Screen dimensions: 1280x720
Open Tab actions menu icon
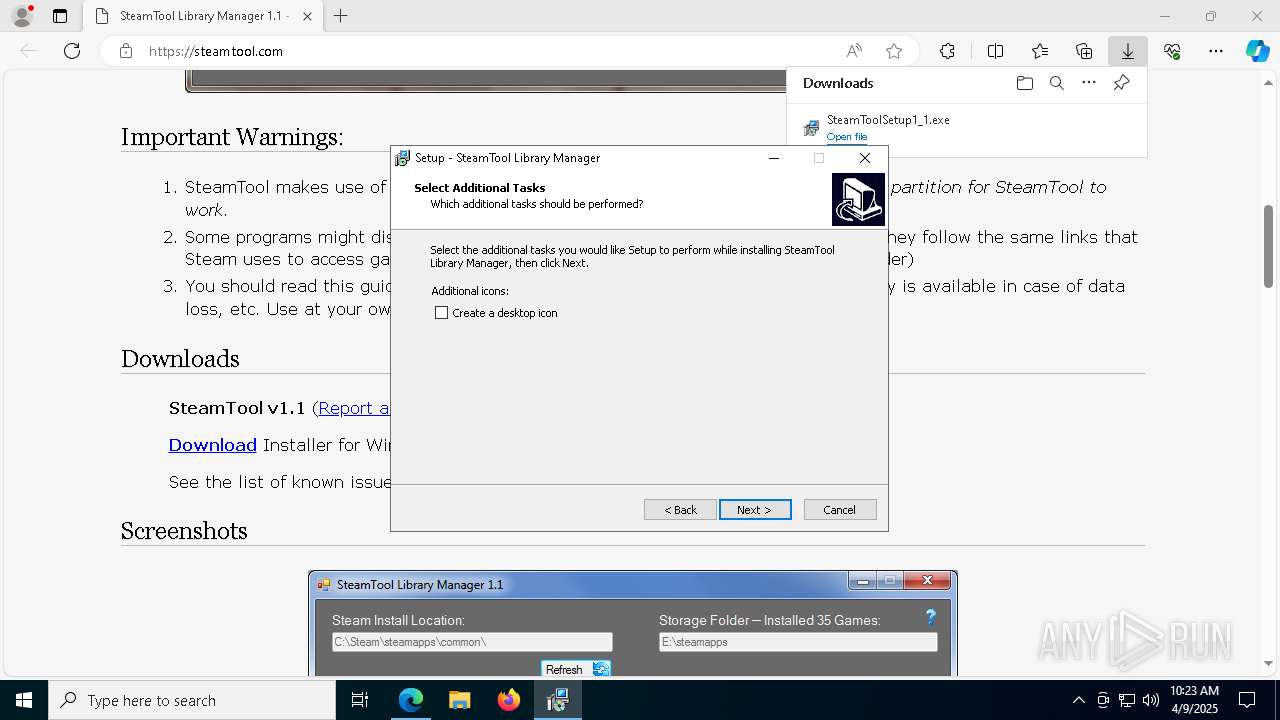[60, 16]
